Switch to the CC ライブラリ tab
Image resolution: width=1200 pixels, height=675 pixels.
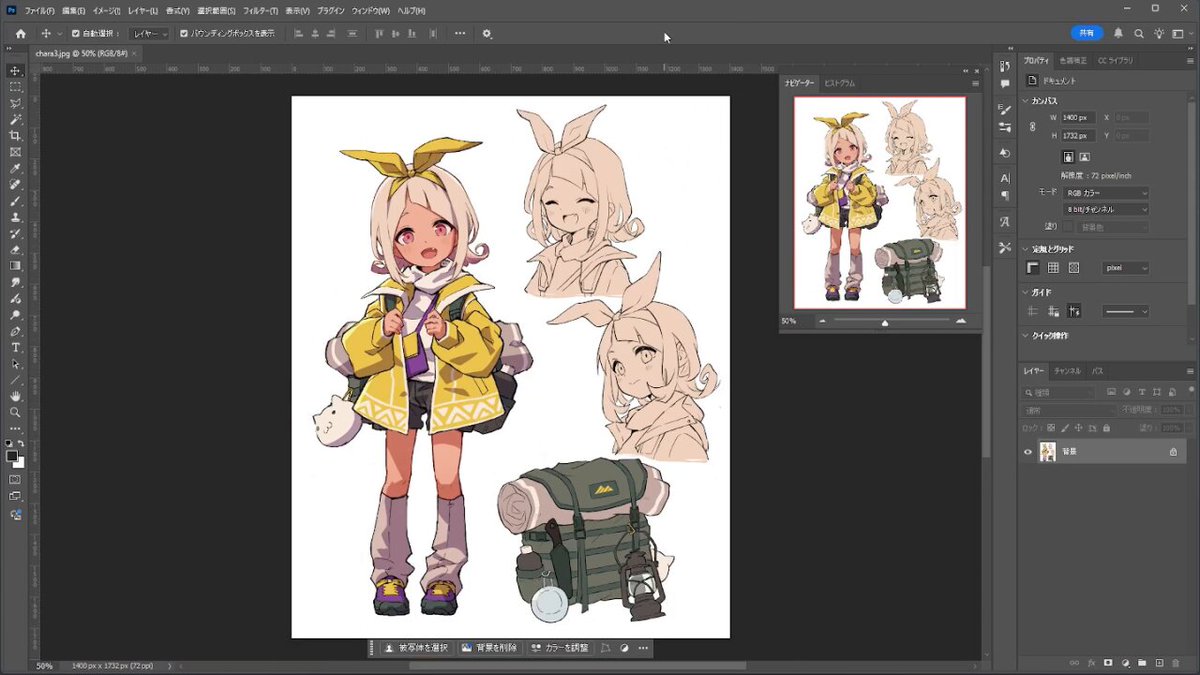[x=1115, y=61]
